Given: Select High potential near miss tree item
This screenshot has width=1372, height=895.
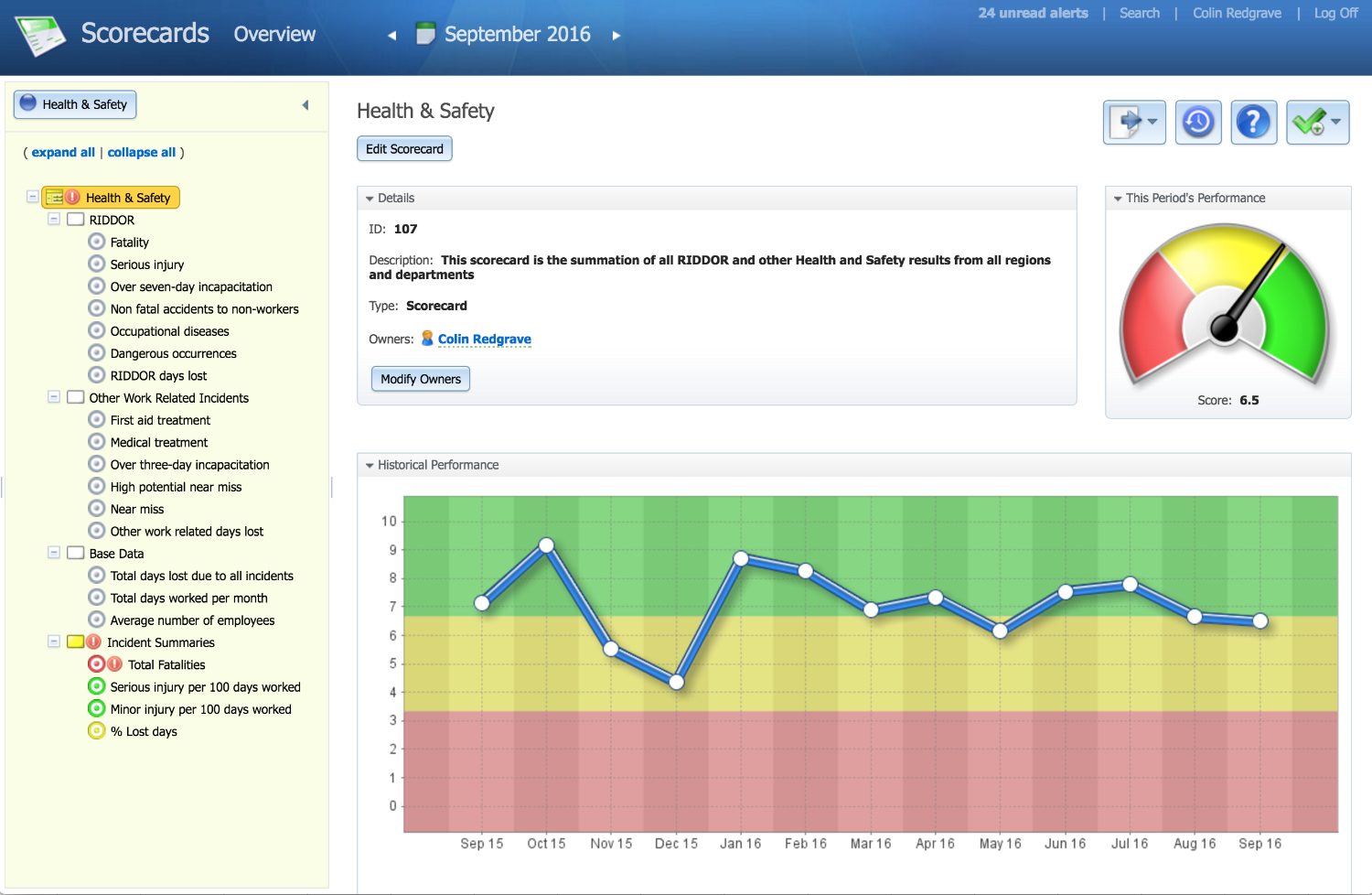Looking at the screenshot, I should [x=176, y=487].
